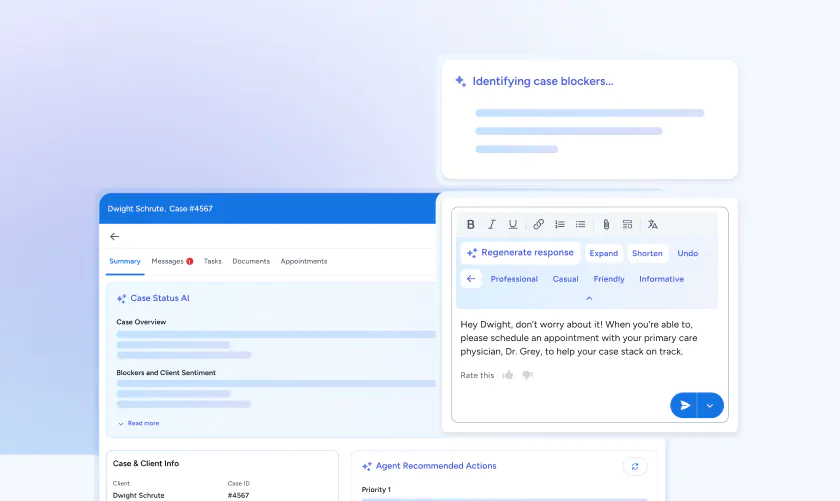Click the Dwight Schrute, Case #4567 header title
Screen dimensions: 840x501
pos(160,208)
